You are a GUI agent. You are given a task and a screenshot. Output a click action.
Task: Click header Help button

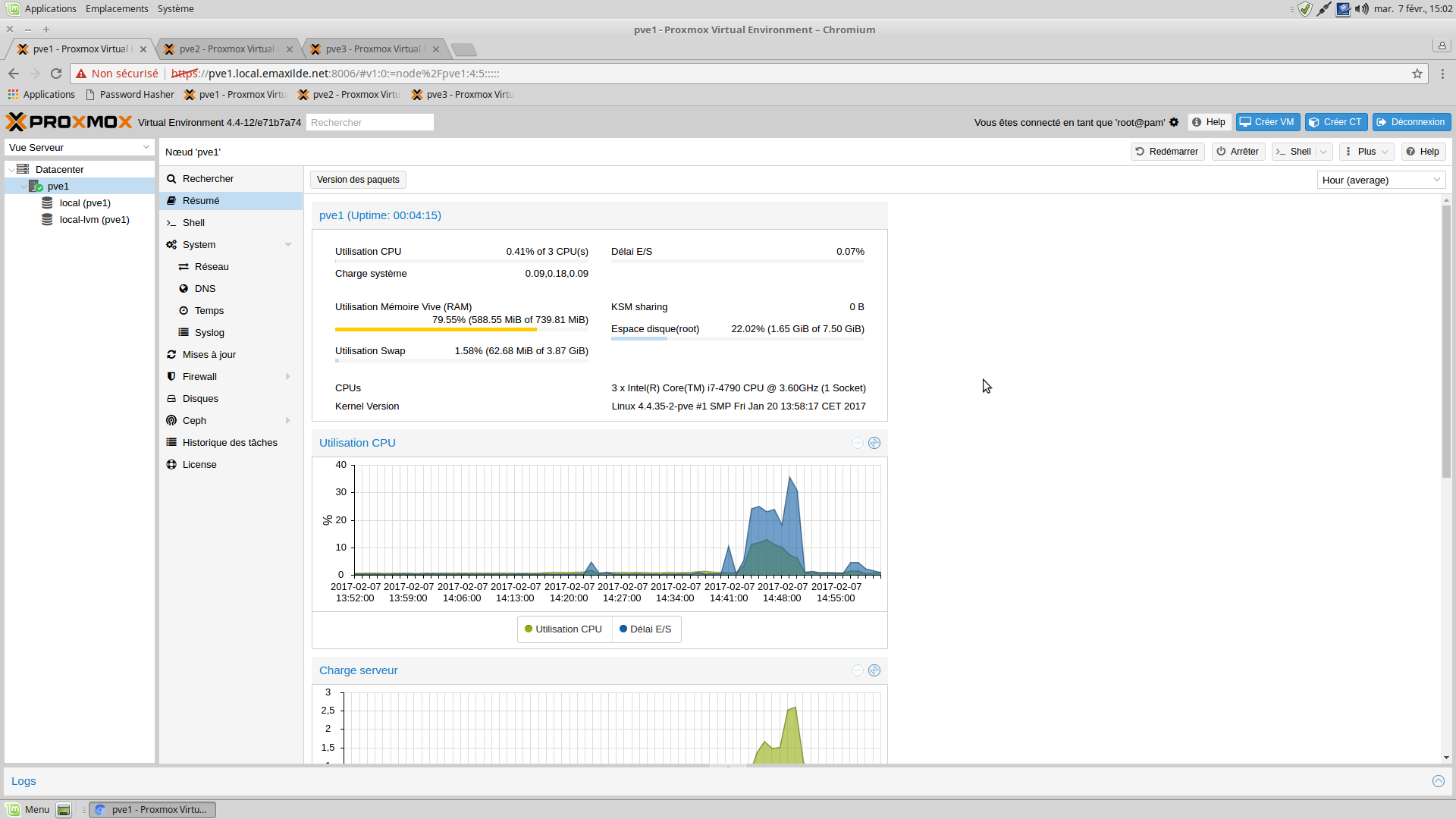click(x=1210, y=122)
